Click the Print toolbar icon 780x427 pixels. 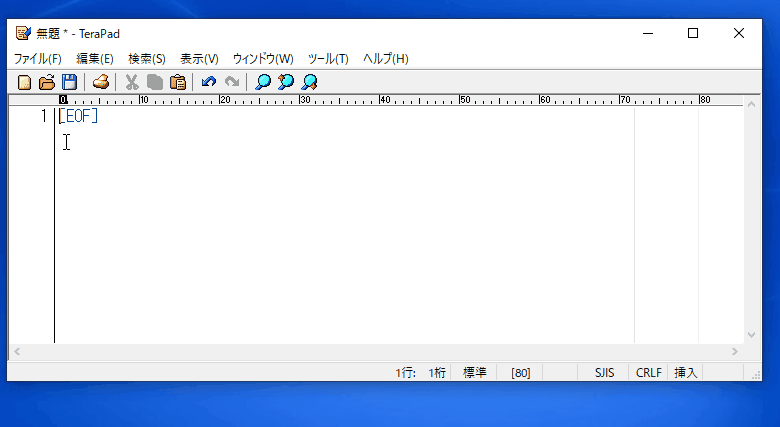coord(100,82)
